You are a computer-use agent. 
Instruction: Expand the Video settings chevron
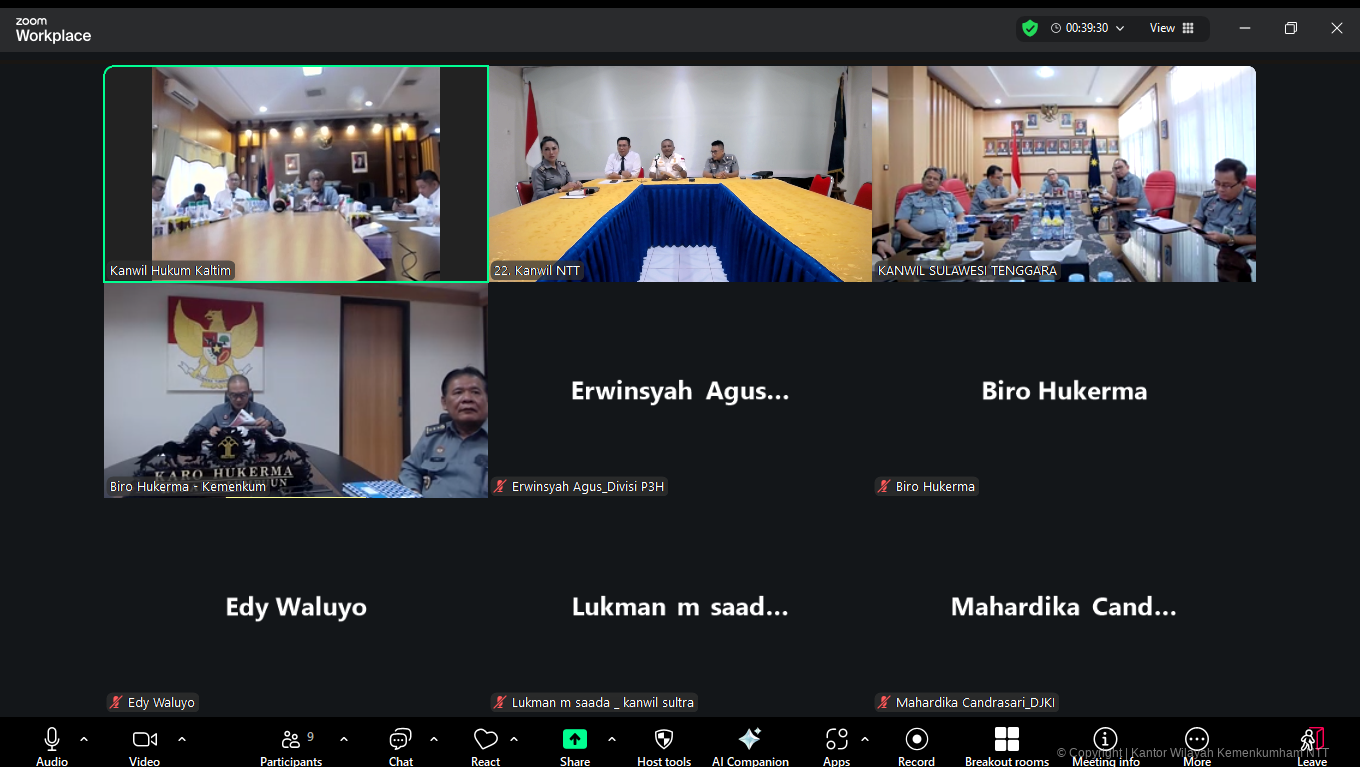[181, 741]
